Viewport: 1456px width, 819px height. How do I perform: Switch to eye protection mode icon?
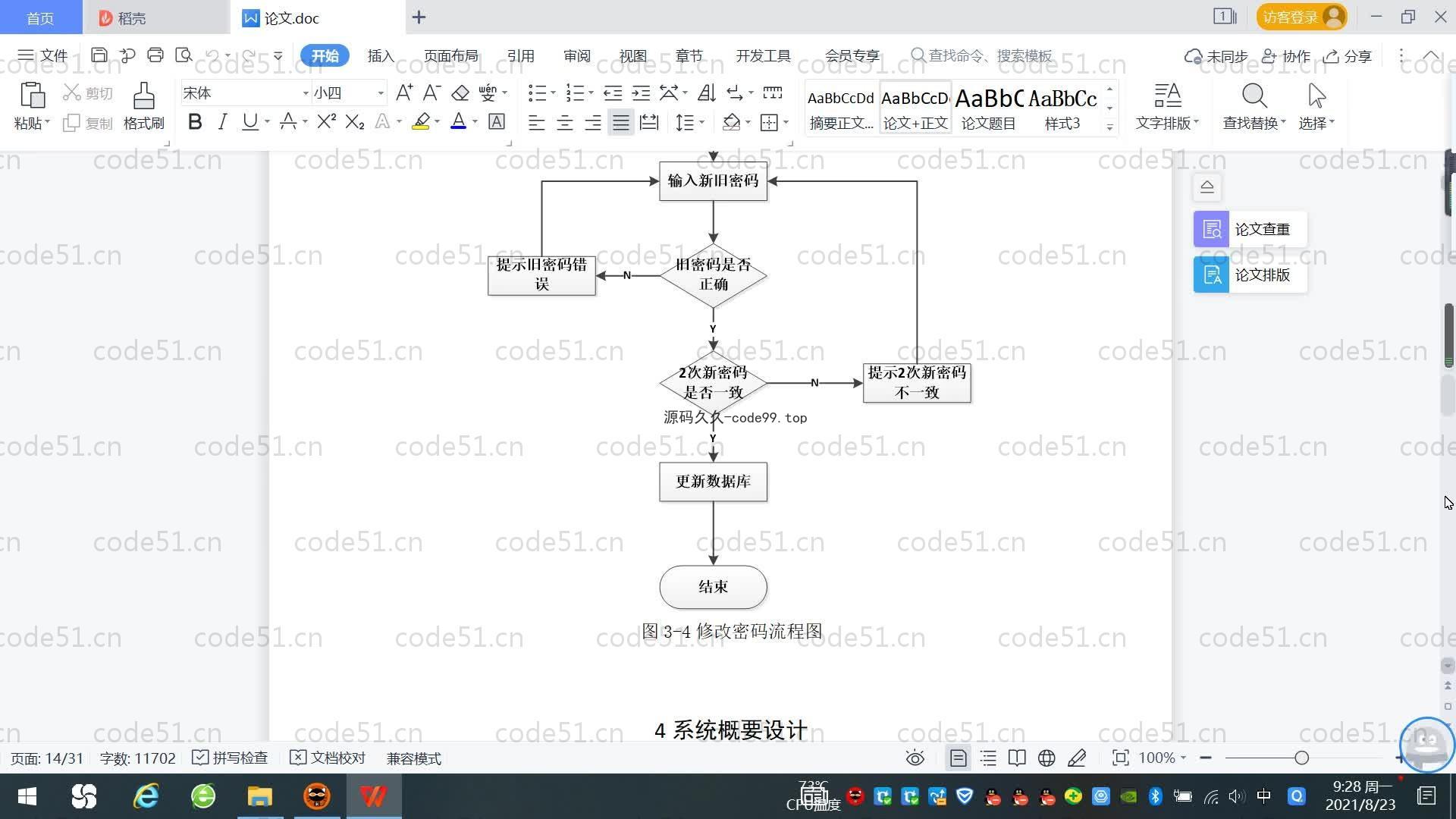915,758
